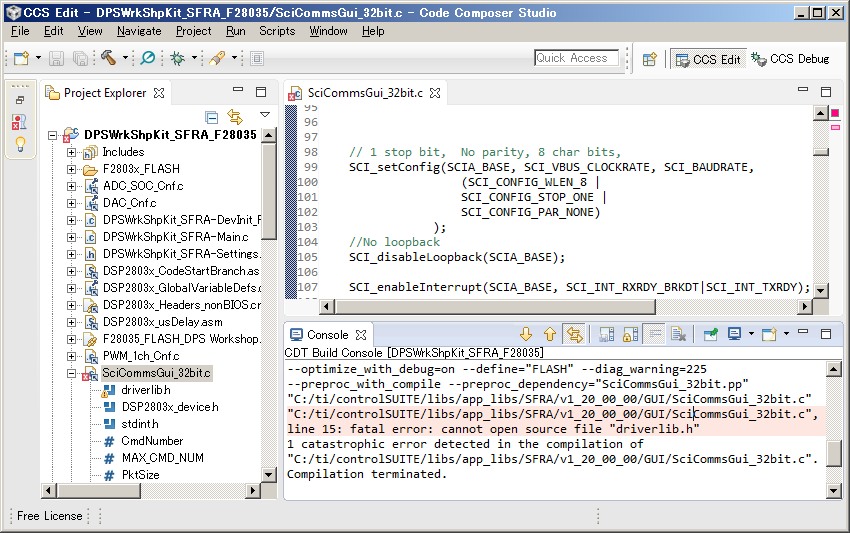The width and height of the screenshot is (850, 533).
Task: Click Free License in status bar
Action: (50, 516)
